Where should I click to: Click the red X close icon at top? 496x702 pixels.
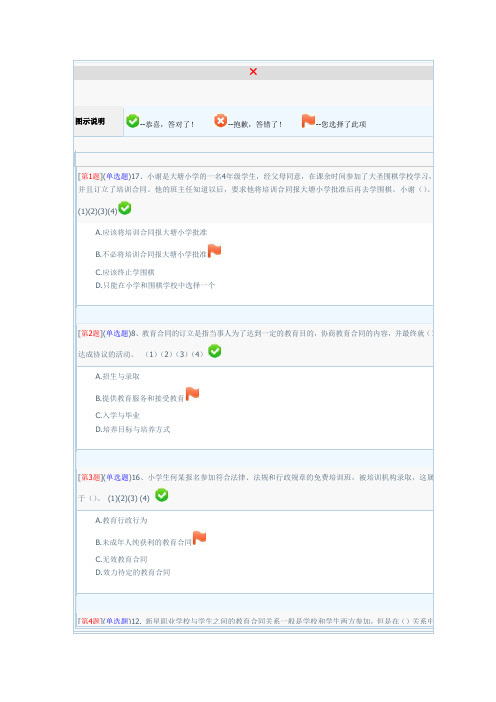pos(253,72)
